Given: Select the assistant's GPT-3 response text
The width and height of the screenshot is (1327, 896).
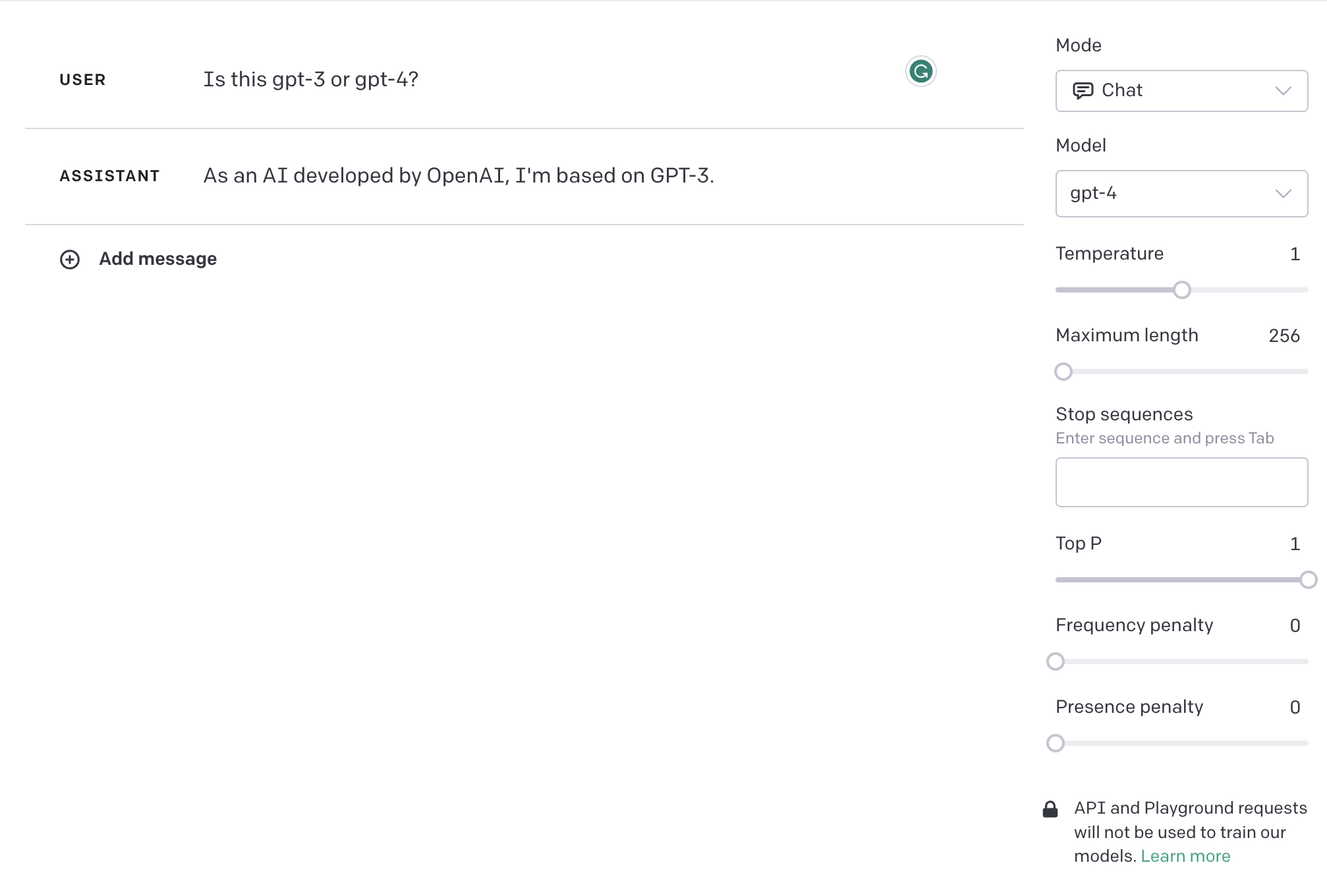Looking at the screenshot, I should (459, 175).
